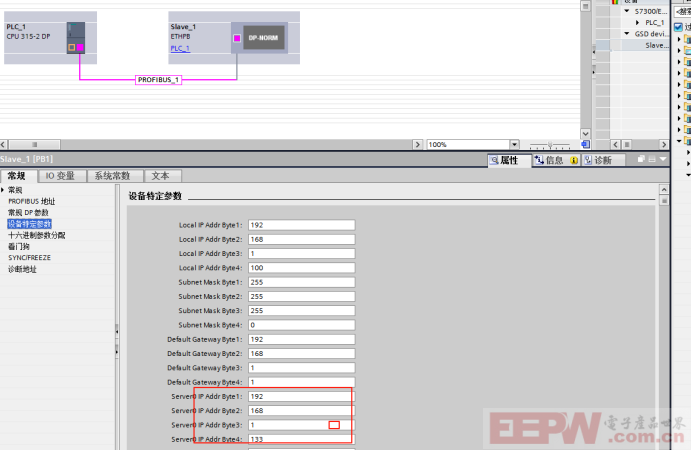Select the DP-NORM module of Slave_1
Image resolution: width=691 pixels, height=450 pixels.
coord(264,38)
